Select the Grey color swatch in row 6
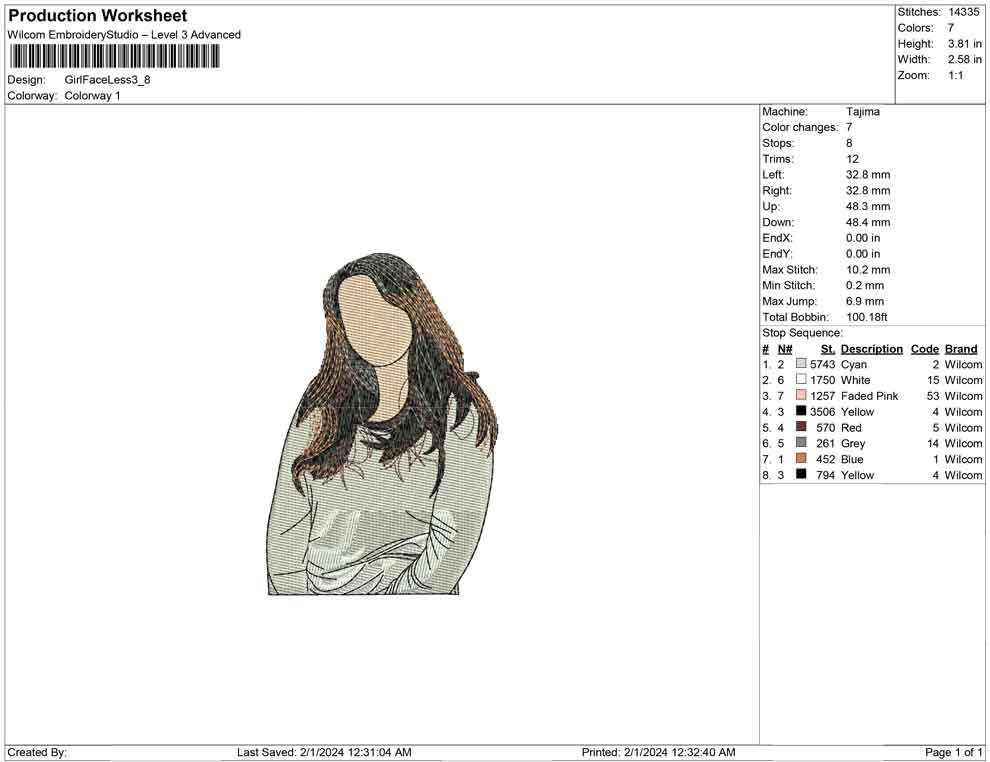 click(x=801, y=443)
